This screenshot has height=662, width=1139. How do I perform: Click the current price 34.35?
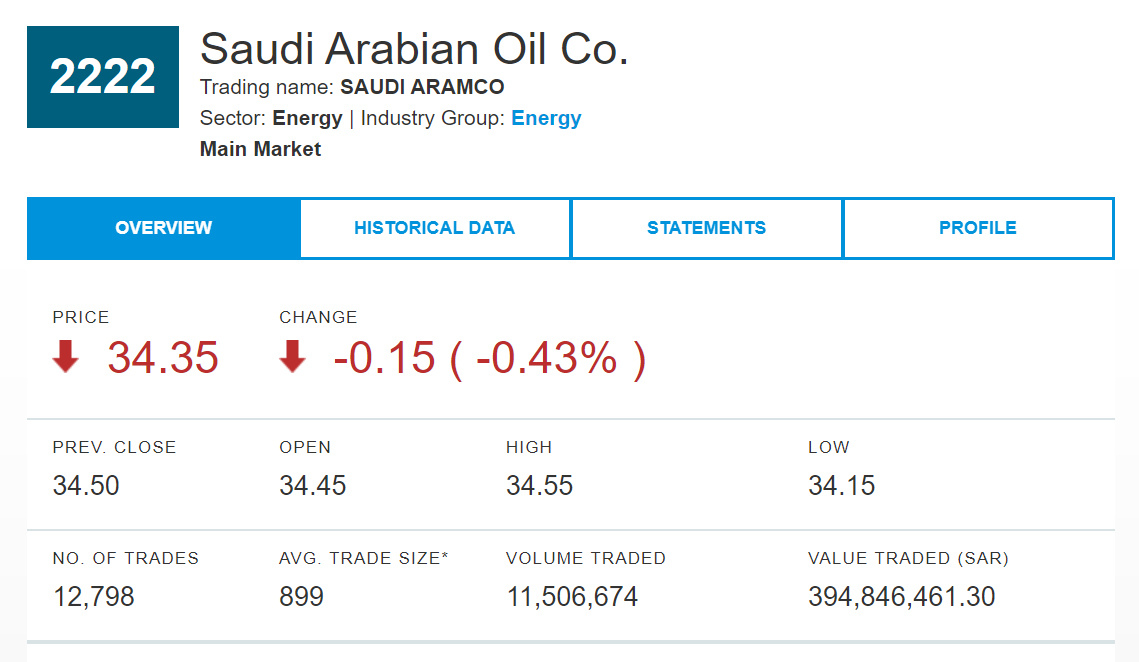(x=163, y=358)
